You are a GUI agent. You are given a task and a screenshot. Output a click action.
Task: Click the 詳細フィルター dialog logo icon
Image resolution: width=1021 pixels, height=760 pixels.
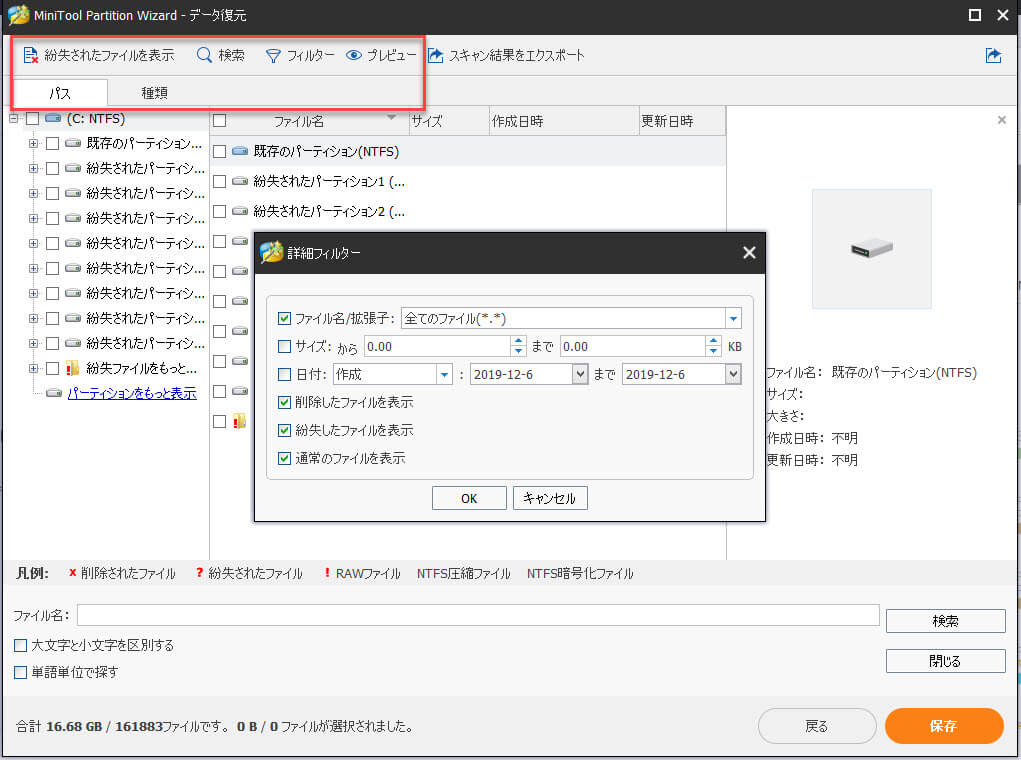pyautogui.click(x=272, y=252)
